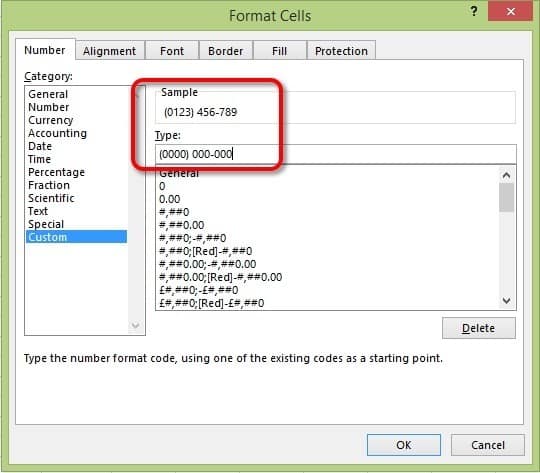
Task: Delete the custom number format
Action: (479, 328)
